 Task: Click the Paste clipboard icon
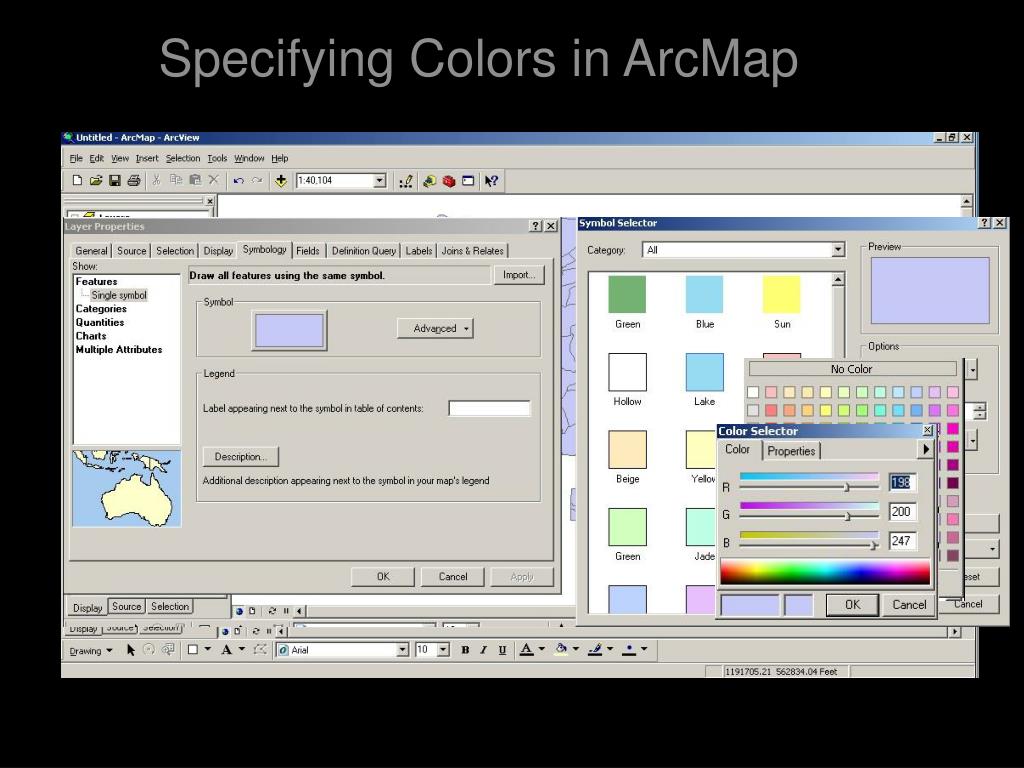click(x=195, y=180)
